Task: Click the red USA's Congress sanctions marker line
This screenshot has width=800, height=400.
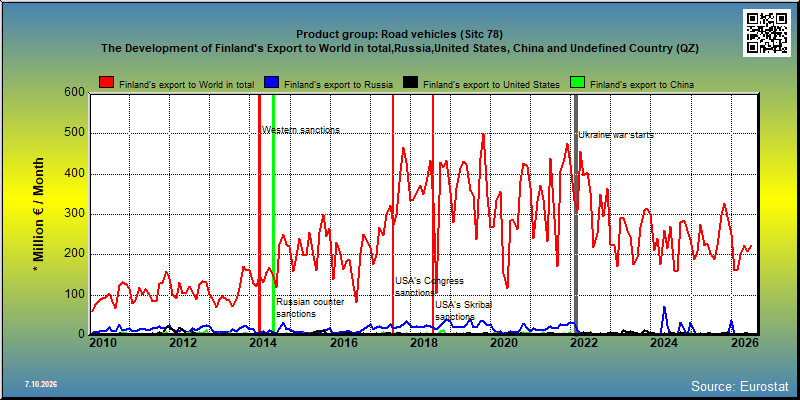Action: click(393, 214)
